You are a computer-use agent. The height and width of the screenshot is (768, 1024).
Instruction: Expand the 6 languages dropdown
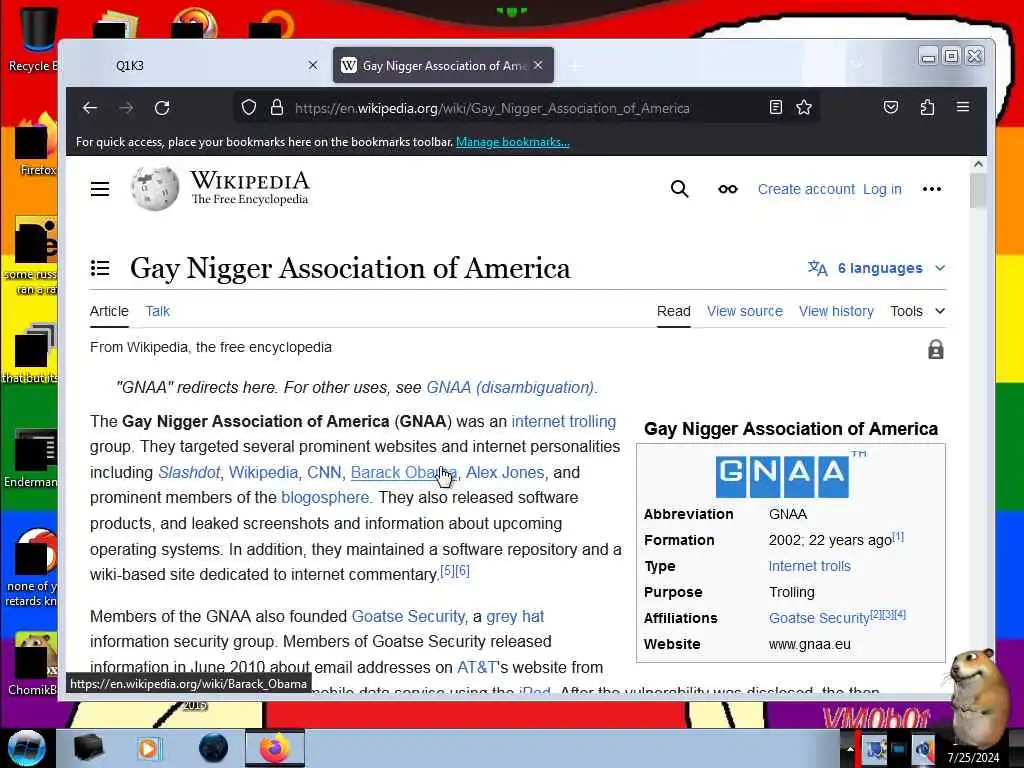pyautogui.click(x=876, y=268)
